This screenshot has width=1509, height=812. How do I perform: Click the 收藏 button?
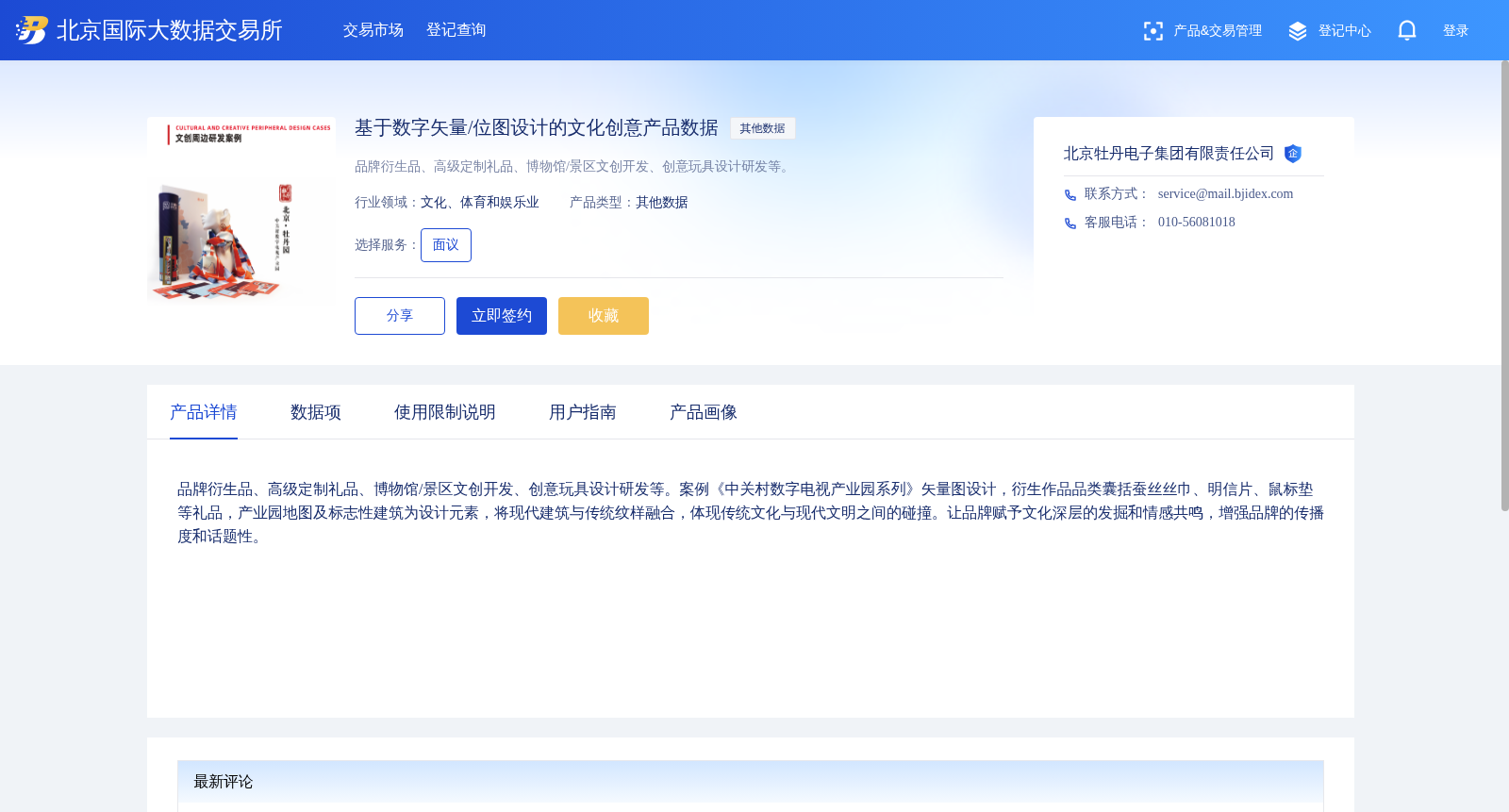tap(604, 316)
